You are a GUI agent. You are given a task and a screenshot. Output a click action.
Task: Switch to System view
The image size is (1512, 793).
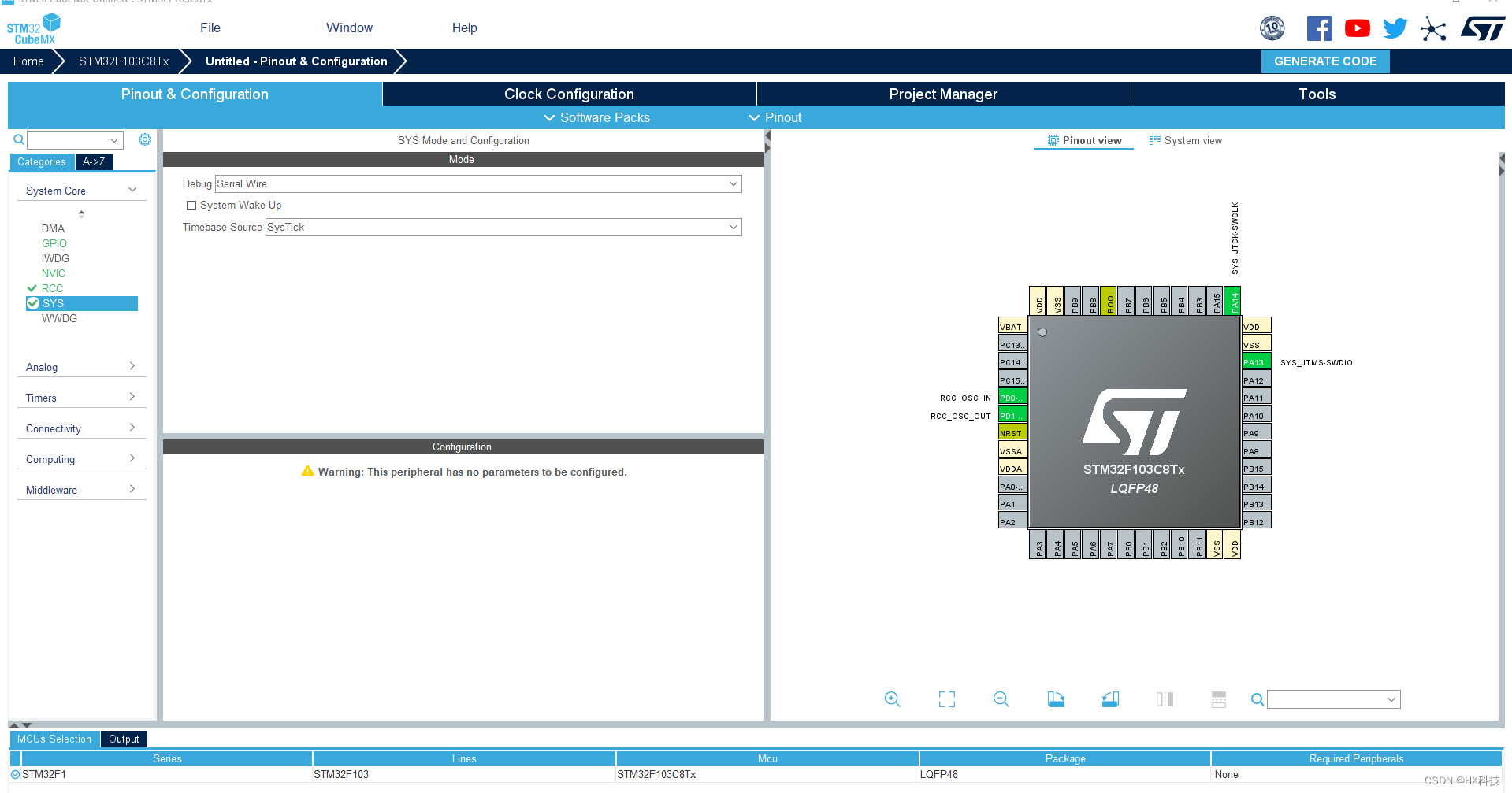[x=1186, y=140]
